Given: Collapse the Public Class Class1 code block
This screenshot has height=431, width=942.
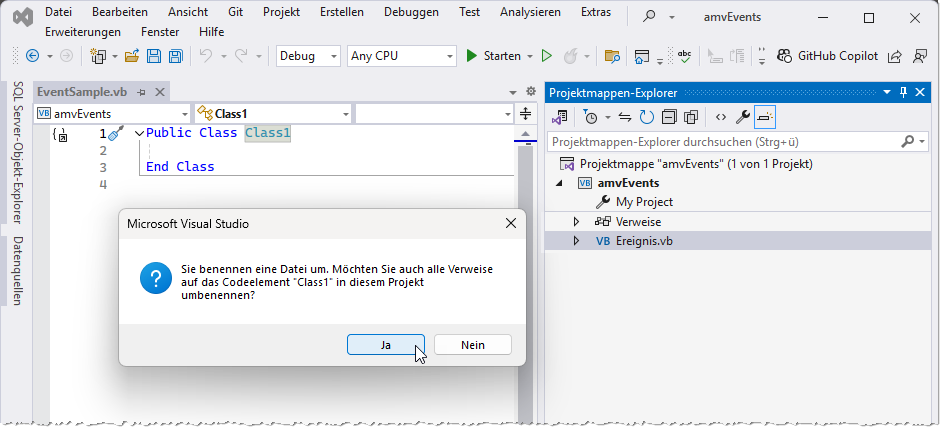Looking at the screenshot, I should tap(139, 133).
